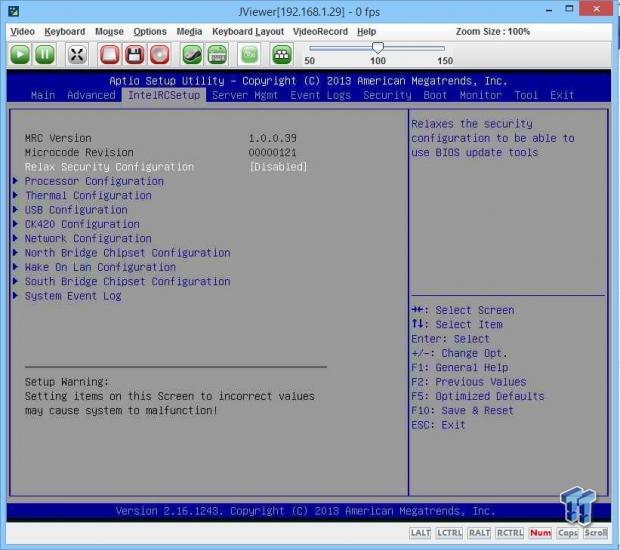This screenshot has height=550, width=620.
Task: Click the green Play redirection icon
Action: click(19, 54)
